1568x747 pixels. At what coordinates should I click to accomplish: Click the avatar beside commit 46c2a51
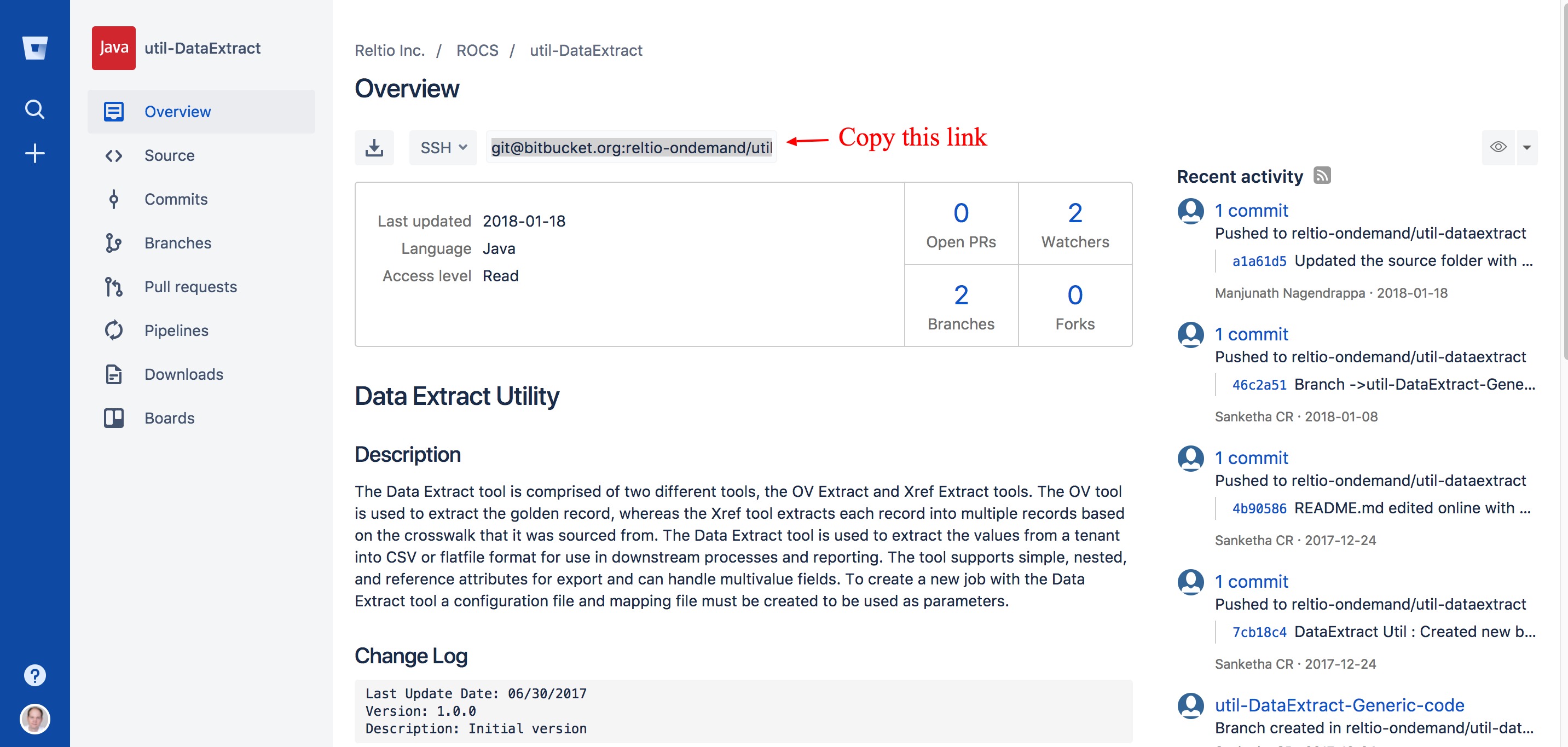click(1190, 335)
